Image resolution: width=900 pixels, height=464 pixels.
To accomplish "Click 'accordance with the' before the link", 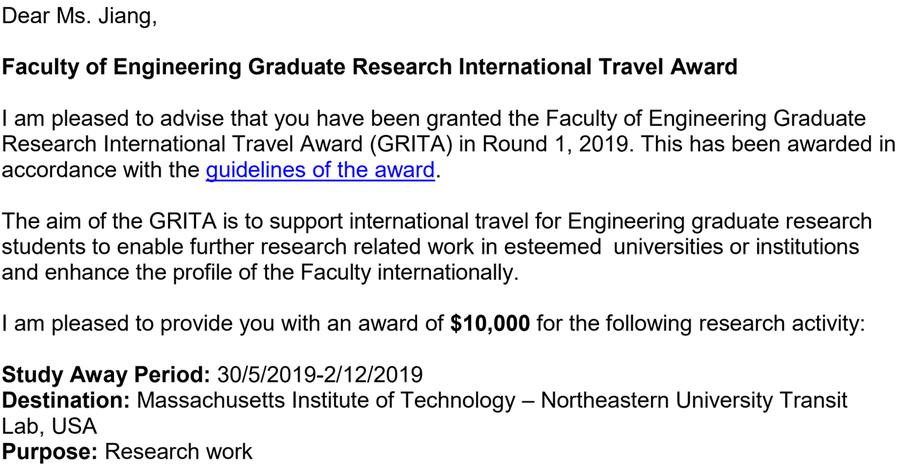I will point(101,171).
